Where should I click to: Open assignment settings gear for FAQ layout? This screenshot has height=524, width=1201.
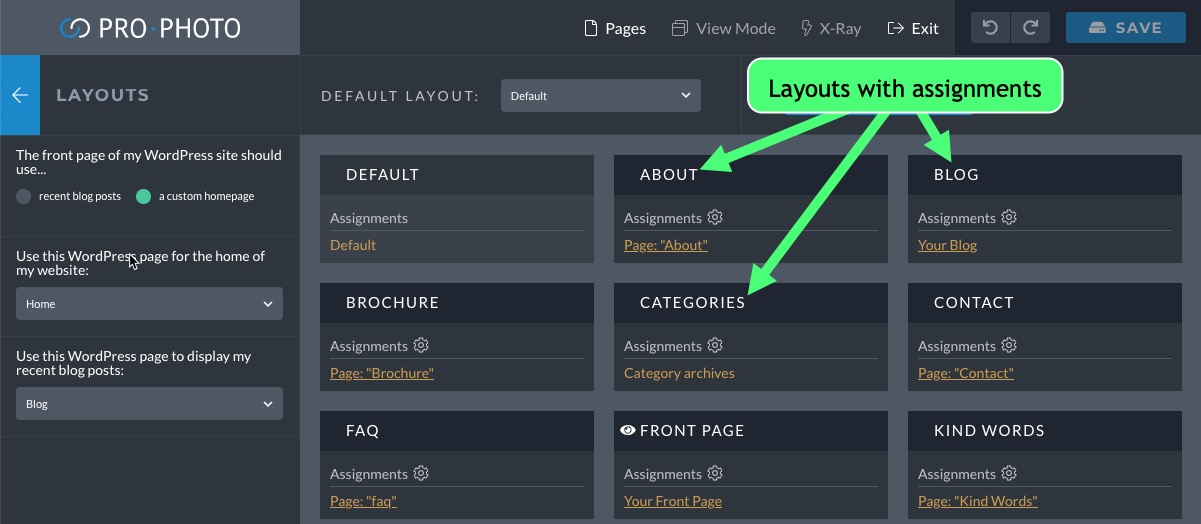[x=421, y=473]
